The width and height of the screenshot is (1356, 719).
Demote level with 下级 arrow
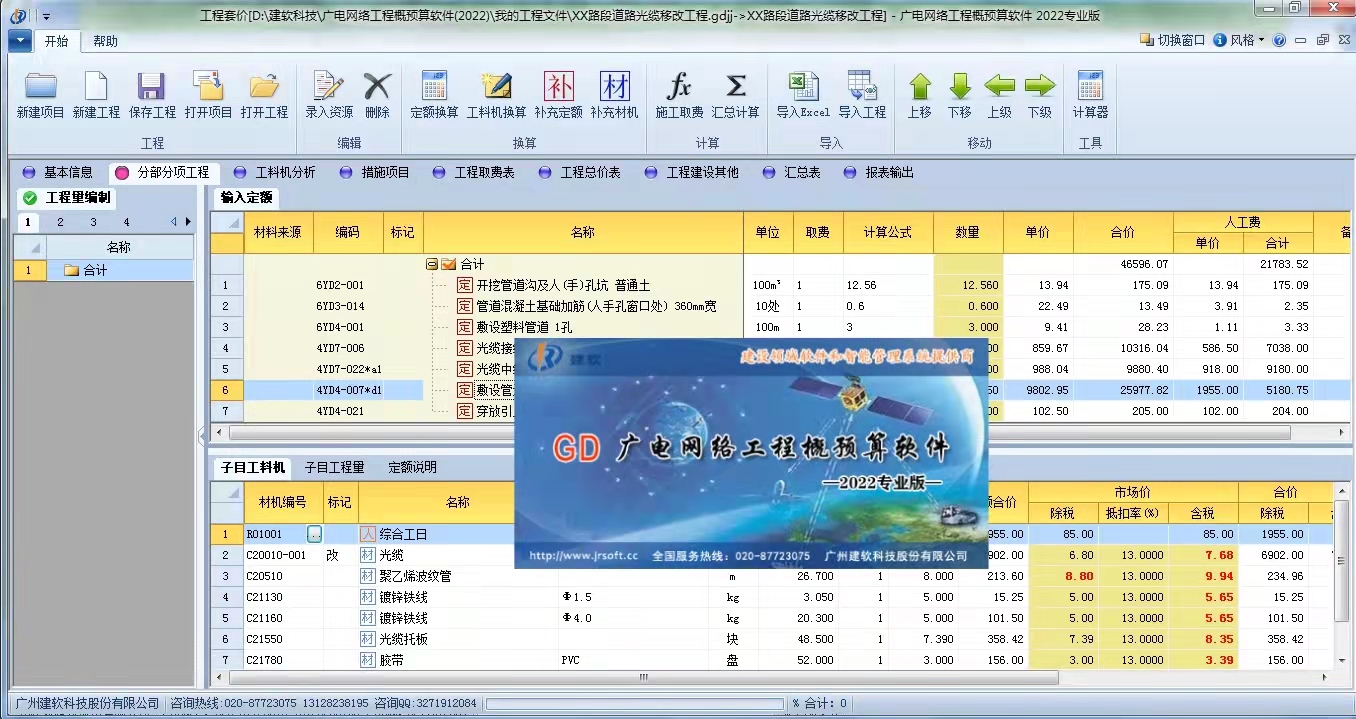coord(1040,86)
